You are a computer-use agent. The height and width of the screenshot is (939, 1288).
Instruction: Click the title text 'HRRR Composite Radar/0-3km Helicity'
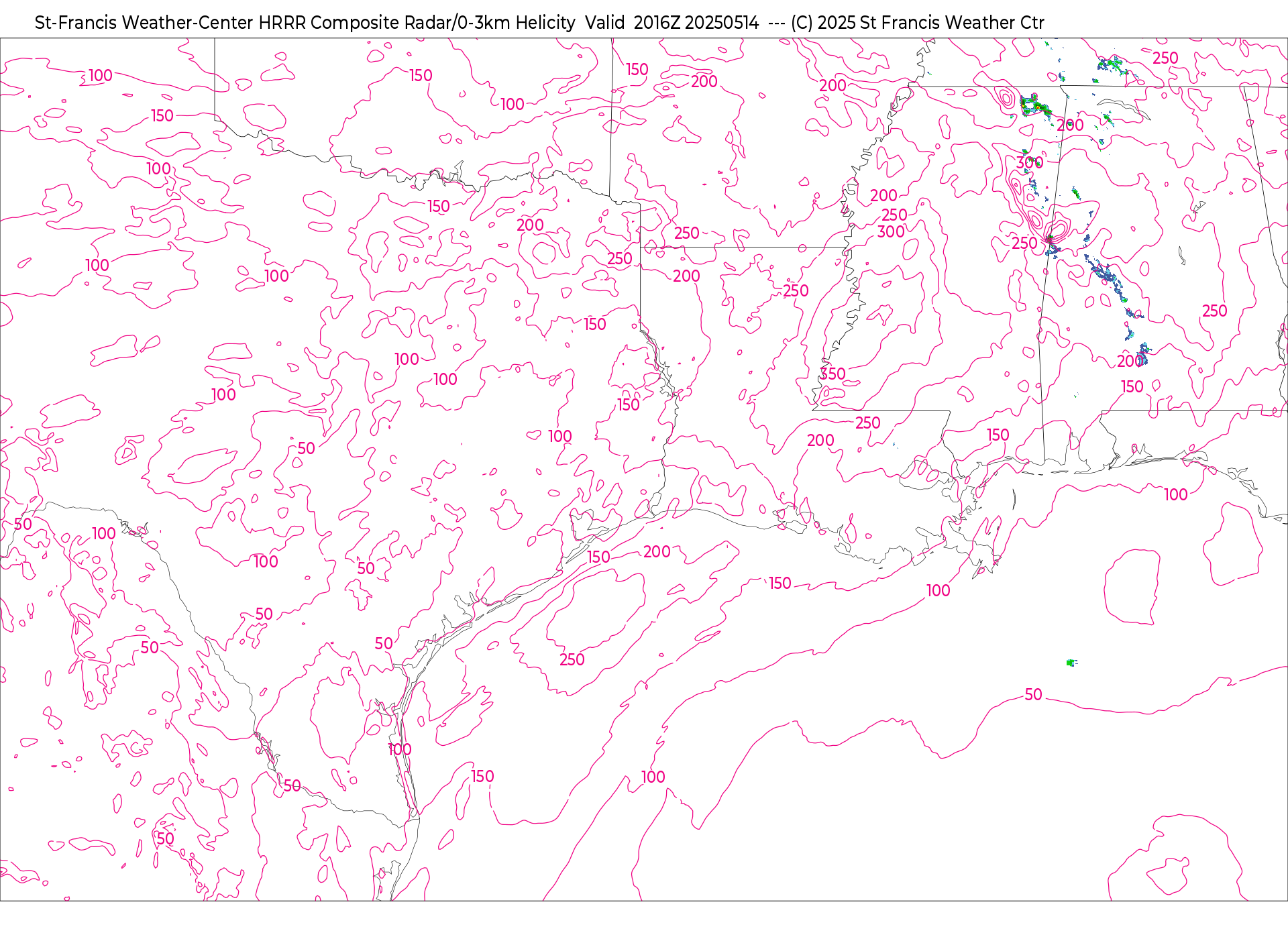(x=417, y=23)
